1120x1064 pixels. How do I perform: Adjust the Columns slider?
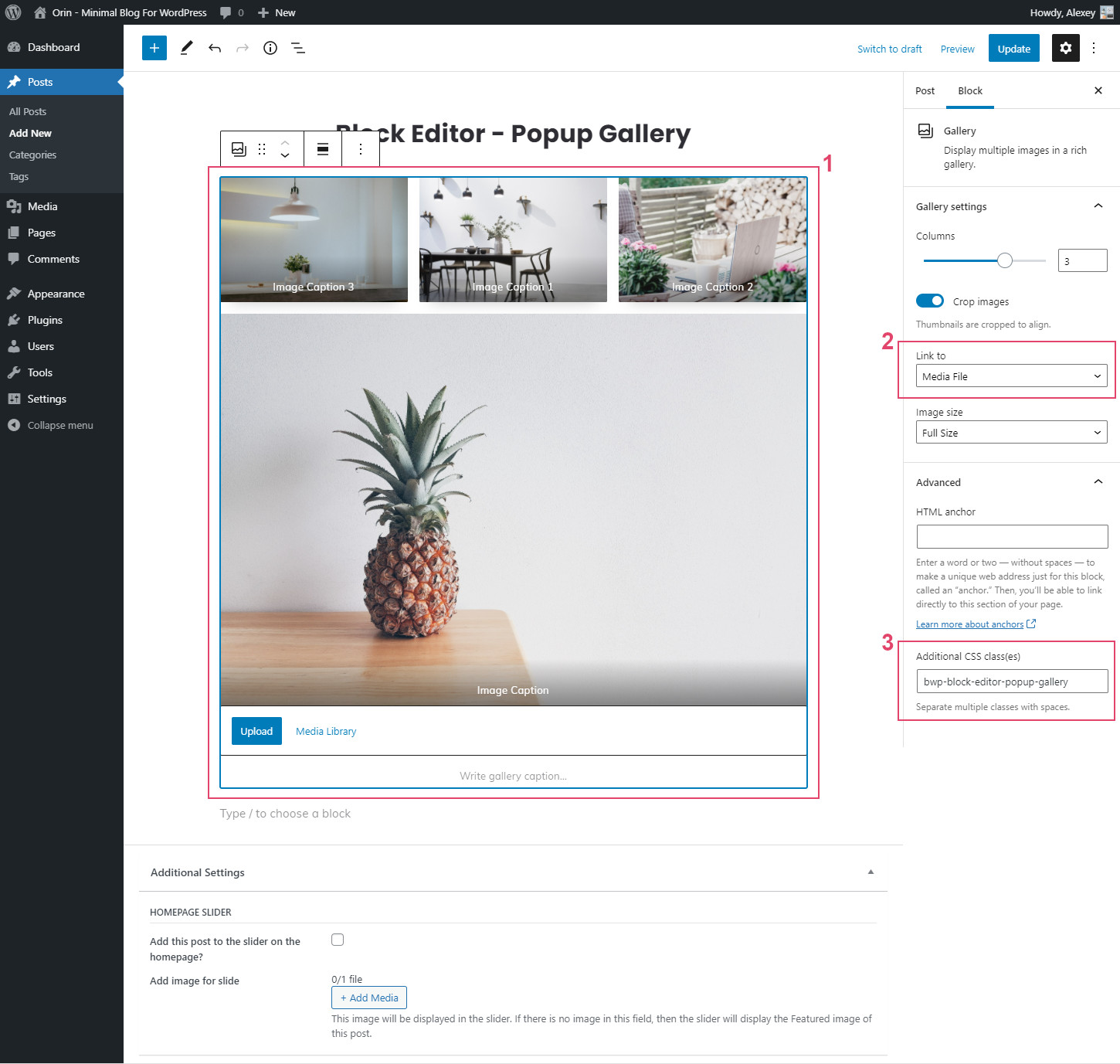click(x=1004, y=260)
